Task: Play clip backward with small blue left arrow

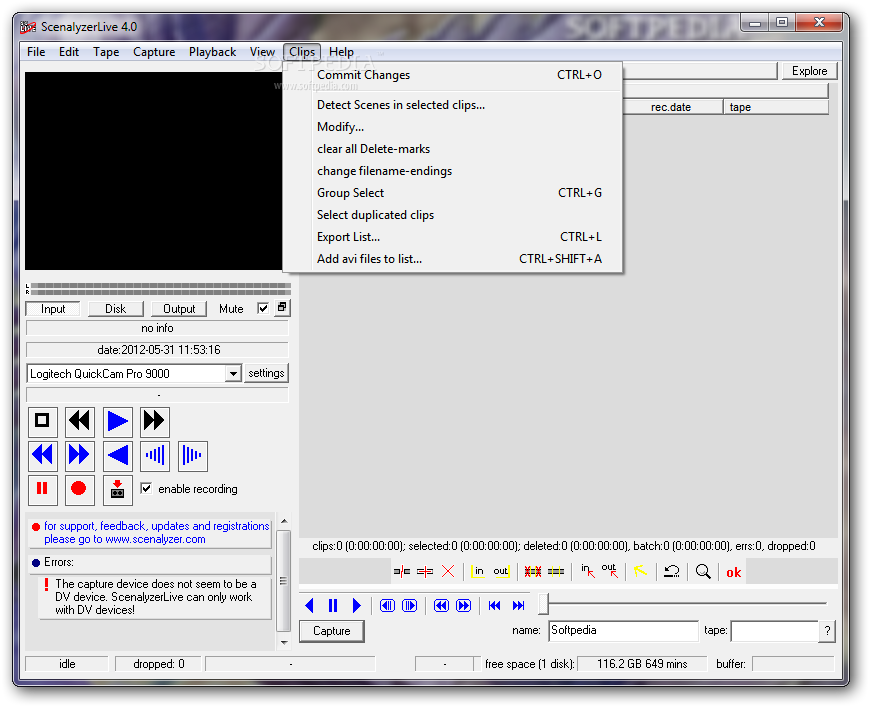Action: coord(310,605)
